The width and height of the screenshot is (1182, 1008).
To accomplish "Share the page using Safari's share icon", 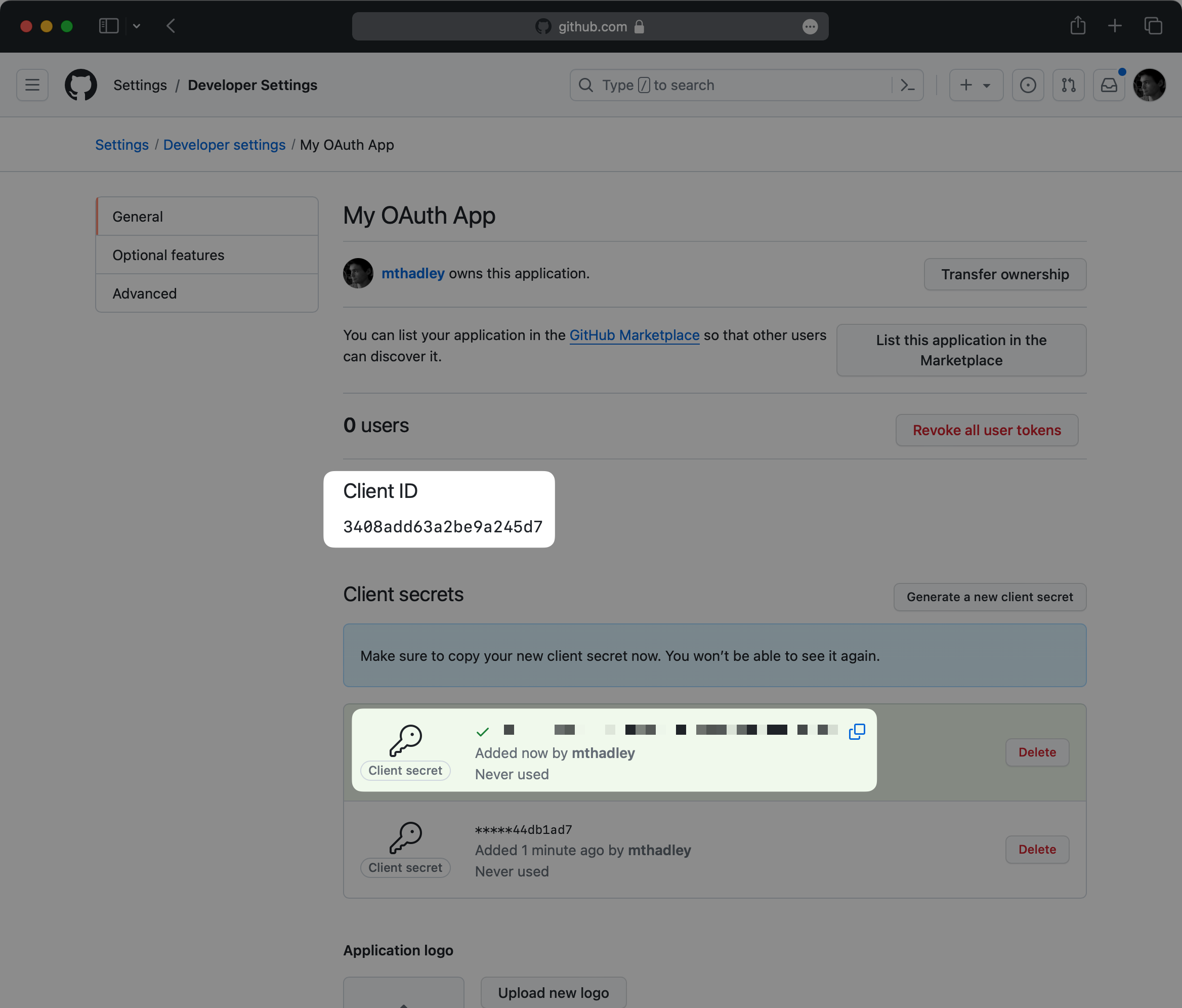I will point(1078,26).
